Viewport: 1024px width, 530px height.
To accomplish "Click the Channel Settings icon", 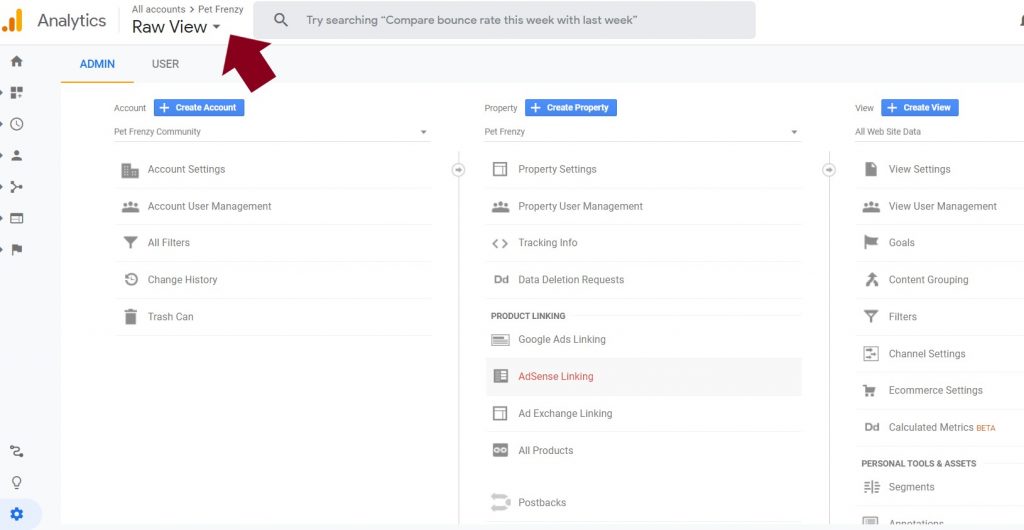I will pyautogui.click(x=871, y=354).
